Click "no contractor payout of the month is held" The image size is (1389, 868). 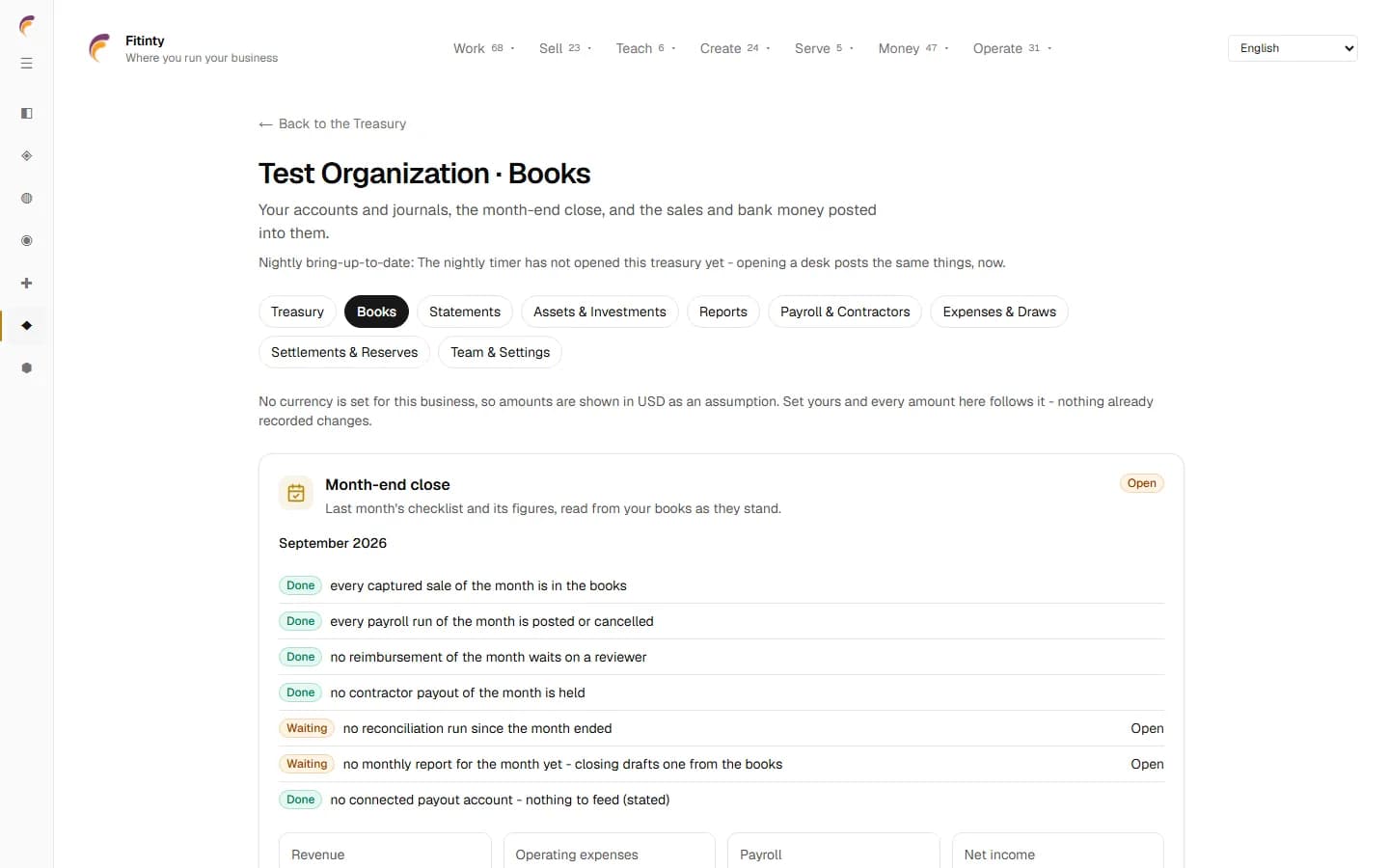tap(457, 692)
